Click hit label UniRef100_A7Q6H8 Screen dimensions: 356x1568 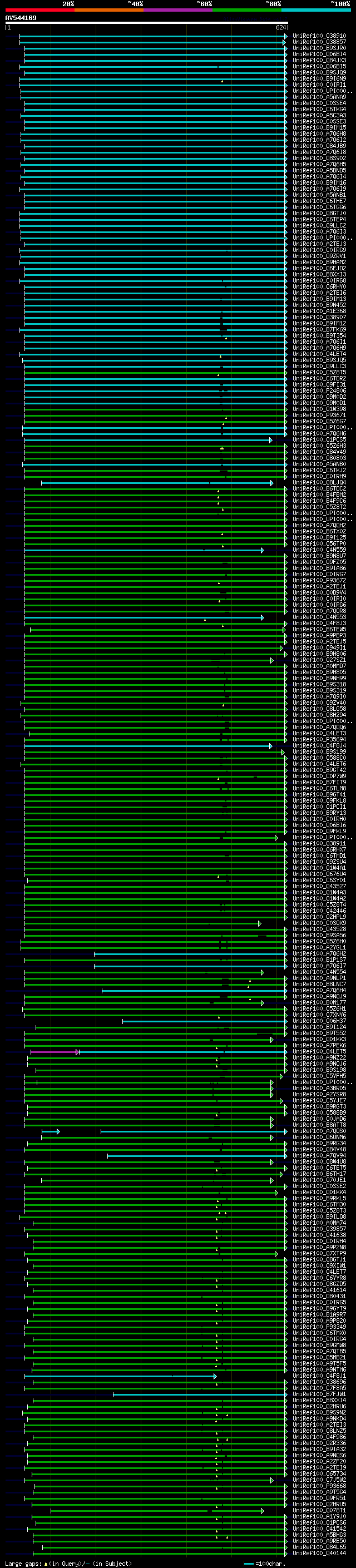point(319,133)
